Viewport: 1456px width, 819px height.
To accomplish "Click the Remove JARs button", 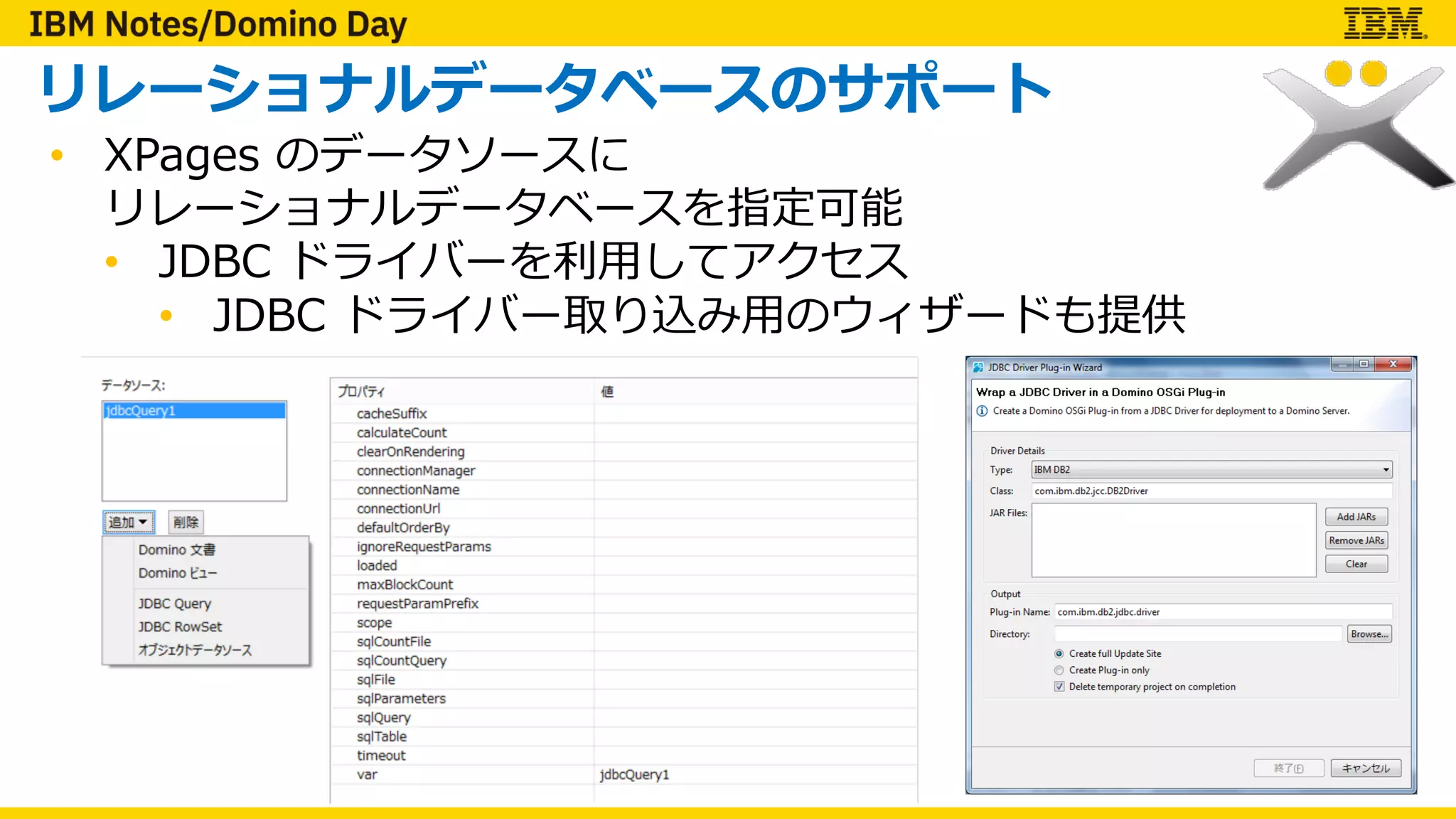I will tap(1356, 540).
